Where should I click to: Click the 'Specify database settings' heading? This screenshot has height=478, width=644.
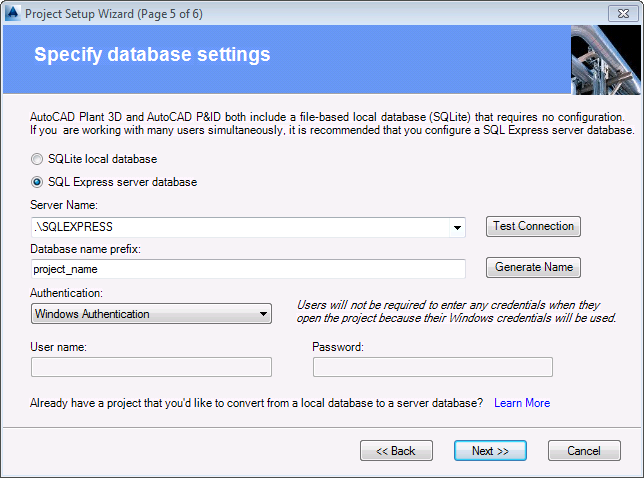pyautogui.click(x=152, y=54)
